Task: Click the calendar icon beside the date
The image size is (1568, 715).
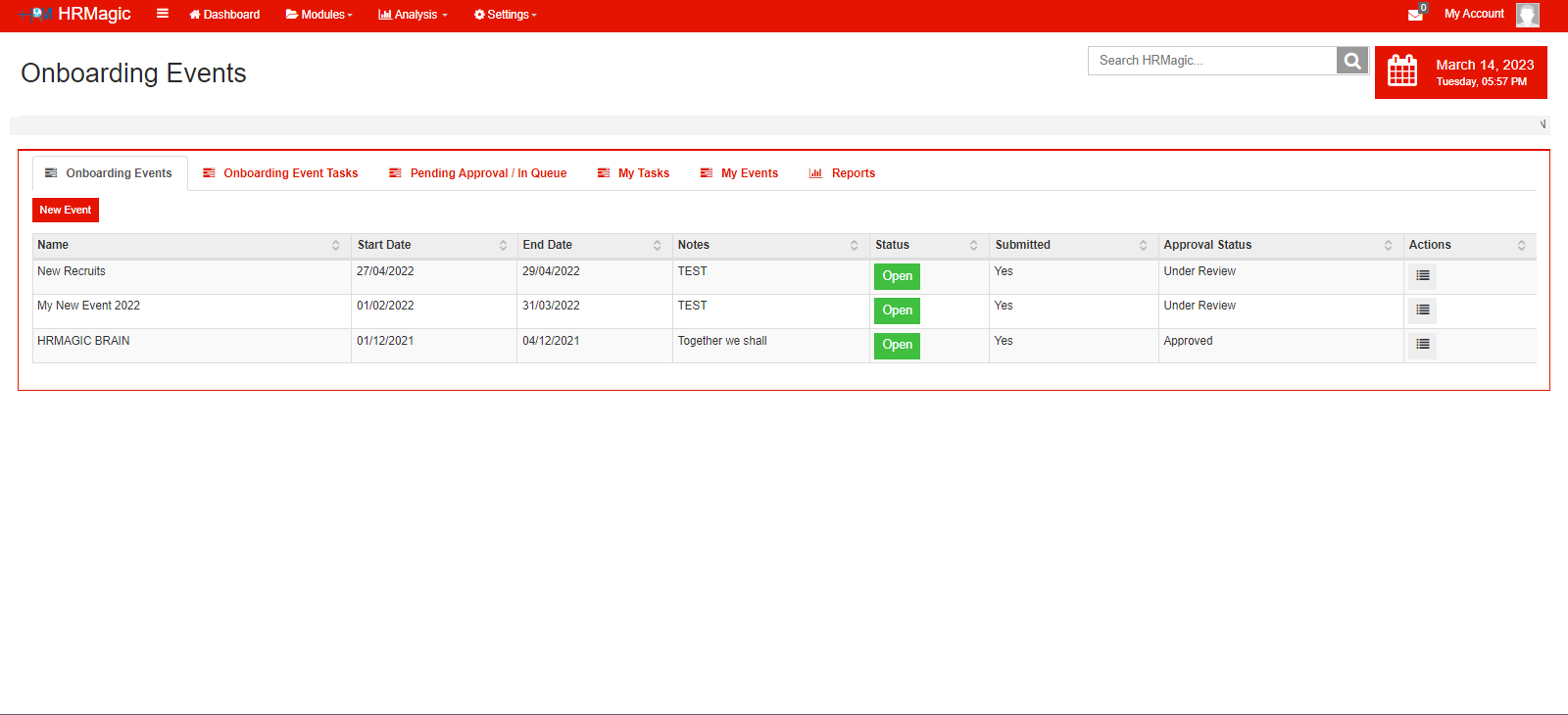Action: point(1402,71)
